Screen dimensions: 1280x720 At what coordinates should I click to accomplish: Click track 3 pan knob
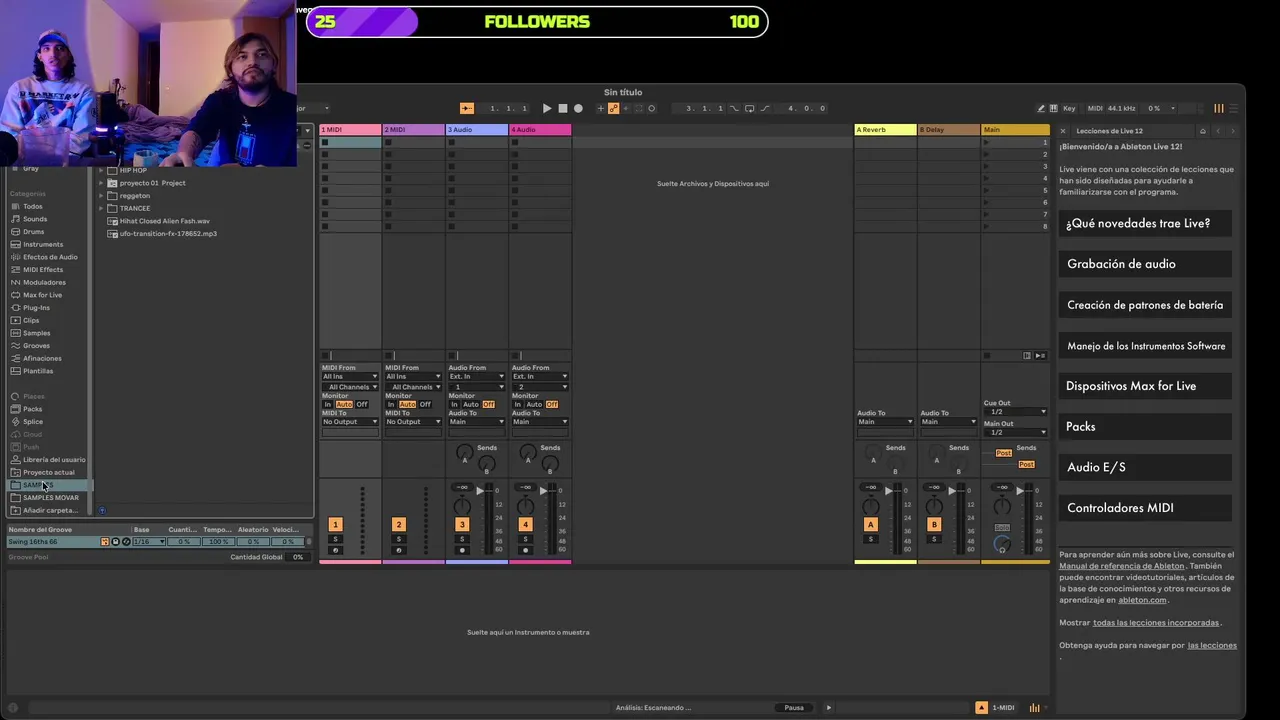click(x=462, y=506)
